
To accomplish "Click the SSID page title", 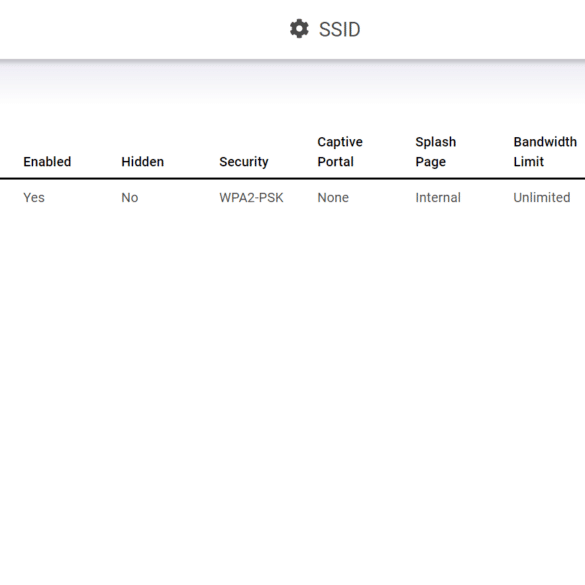I will 340,29.
